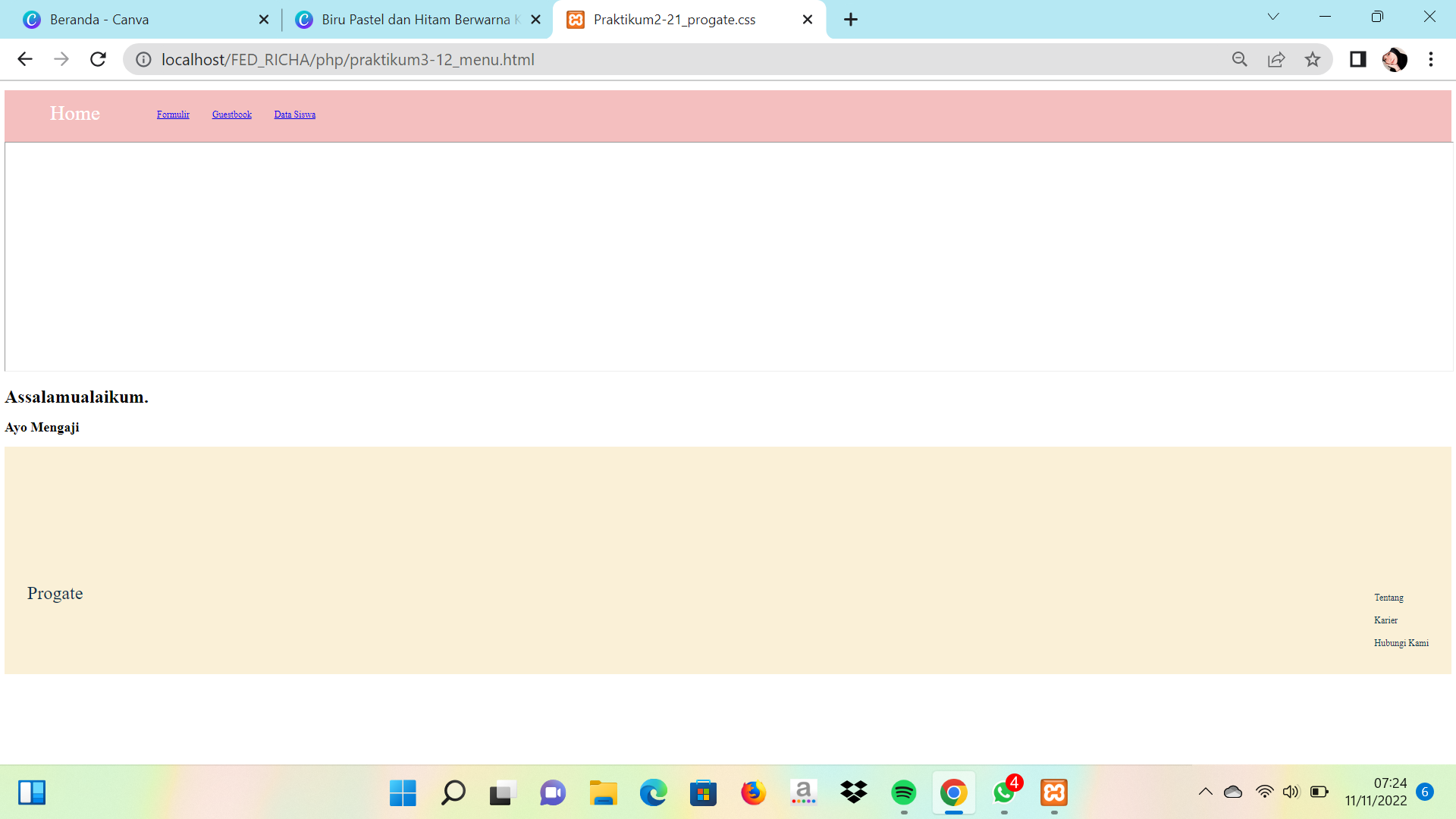Toggle the browser side panel
Viewport: 1456px width, 819px height.
[1357, 59]
